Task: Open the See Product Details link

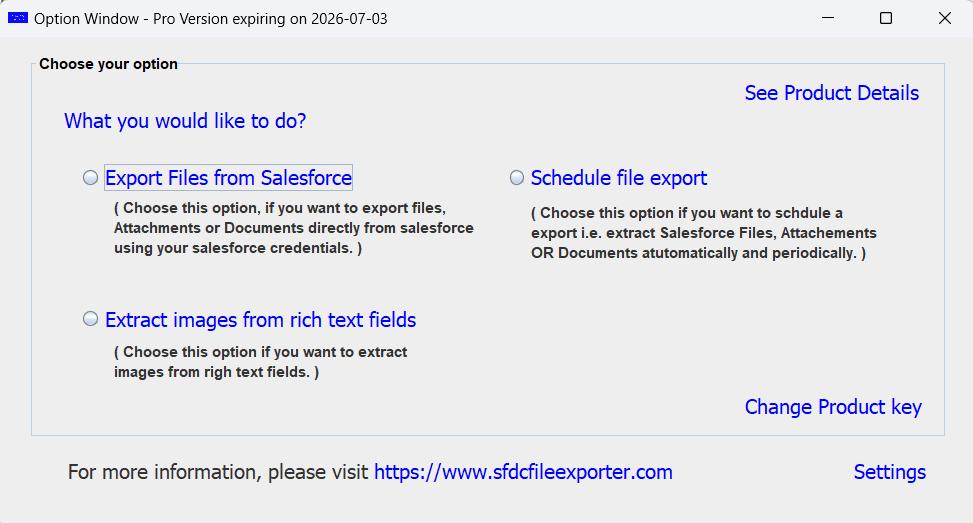Action: pos(831,93)
